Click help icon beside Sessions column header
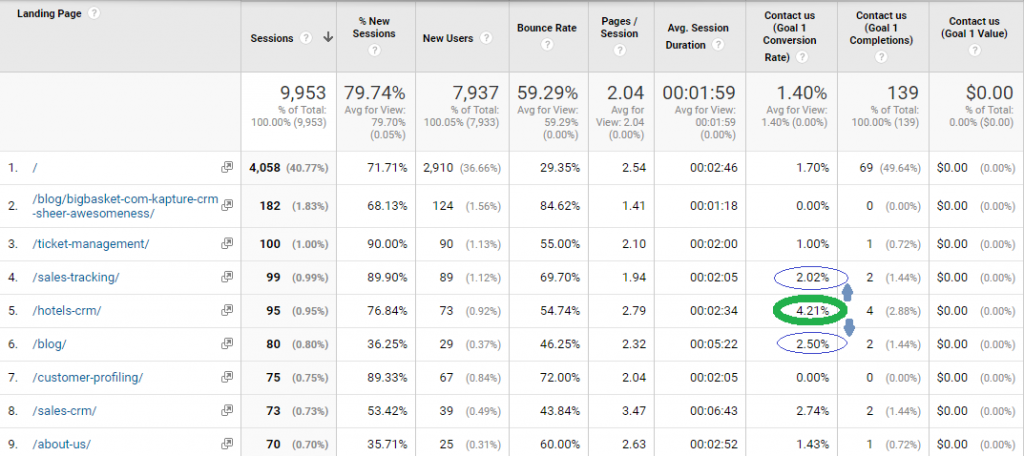1024x456 pixels. [x=305, y=38]
